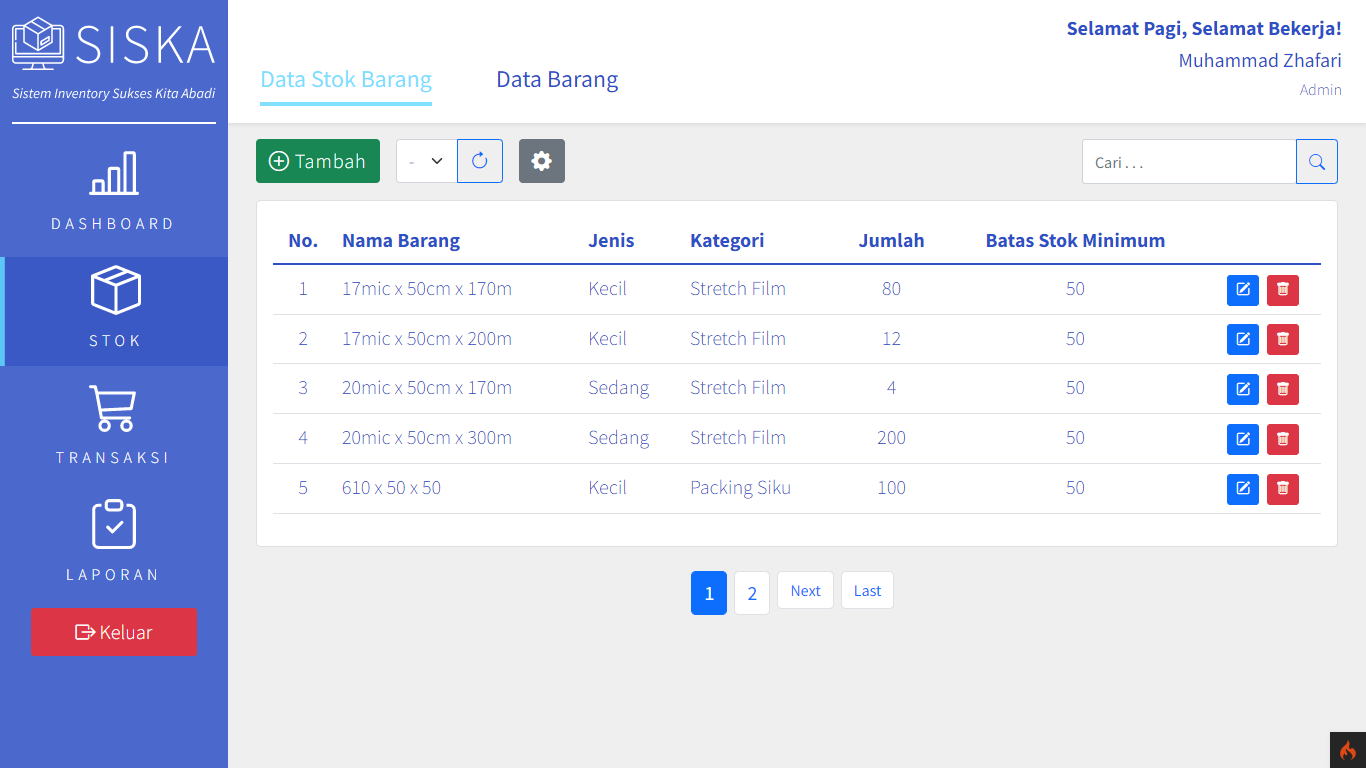The height and width of the screenshot is (768, 1366).
Task: Go to page 2 in pagination
Action: point(752,593)
